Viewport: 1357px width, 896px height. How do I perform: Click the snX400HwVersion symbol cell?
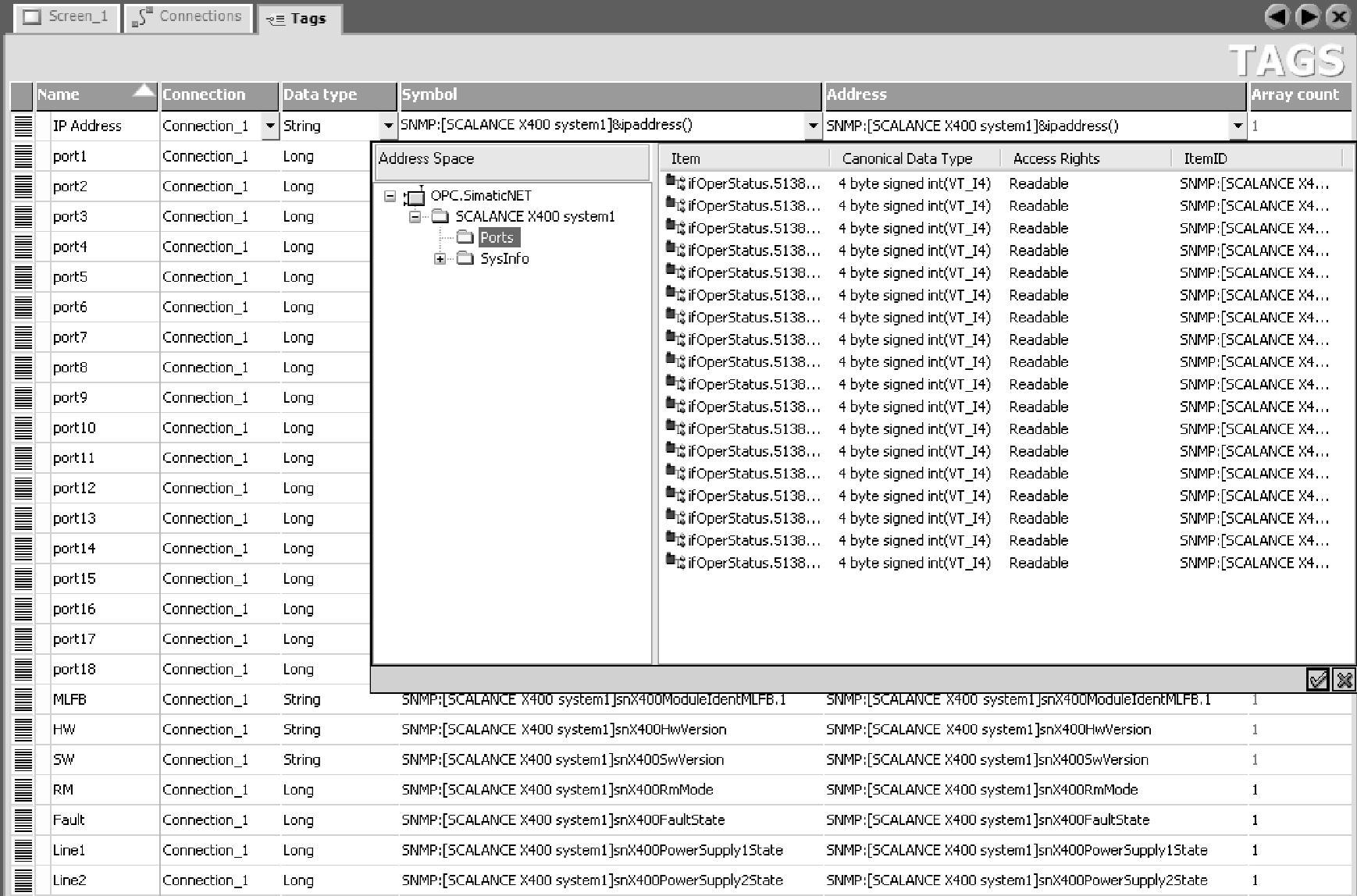[x=610, y=730]
